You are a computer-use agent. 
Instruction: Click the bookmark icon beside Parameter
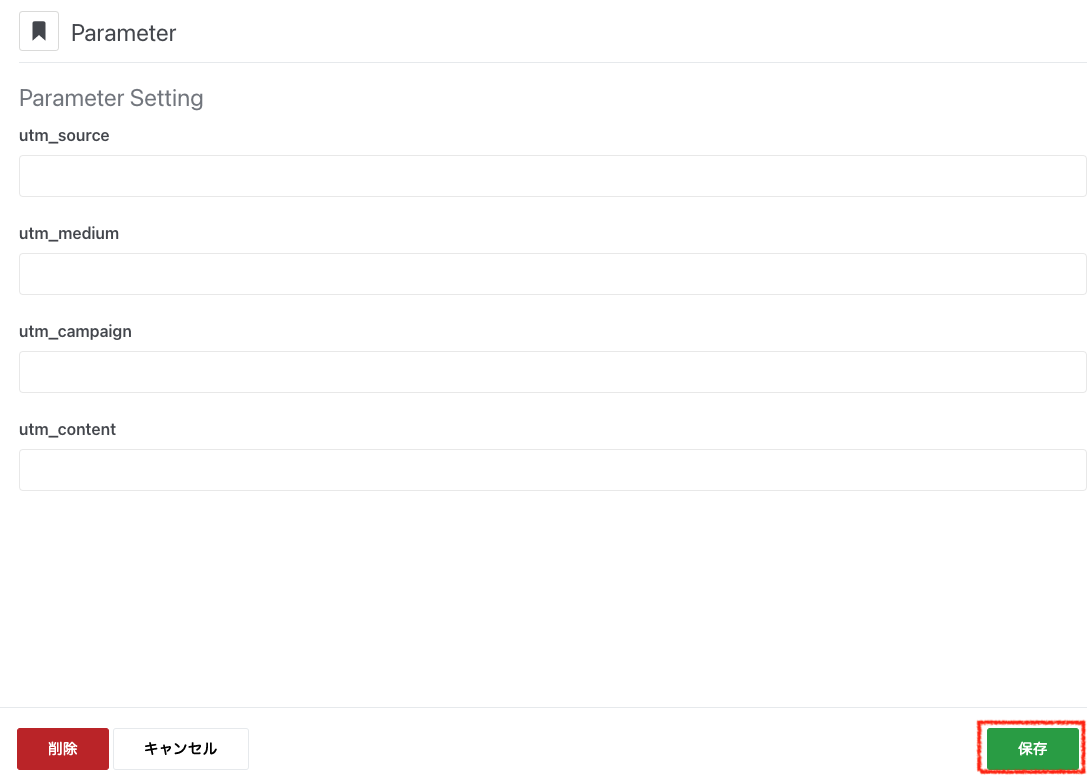coord(39,32)
